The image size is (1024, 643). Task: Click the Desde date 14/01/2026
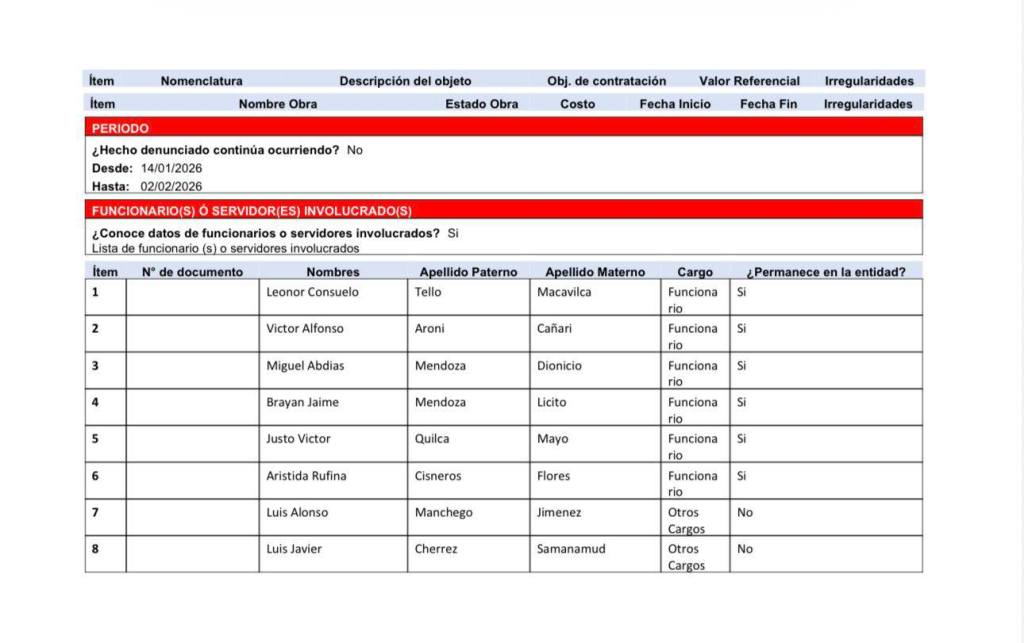click(171, 168)
